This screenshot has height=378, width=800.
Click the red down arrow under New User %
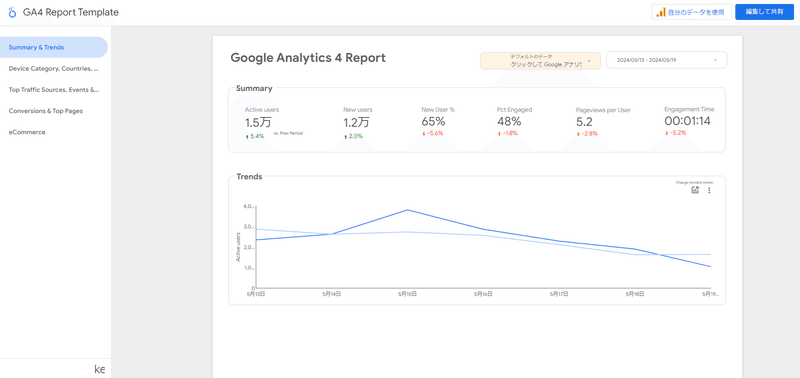tap(423, 134)
